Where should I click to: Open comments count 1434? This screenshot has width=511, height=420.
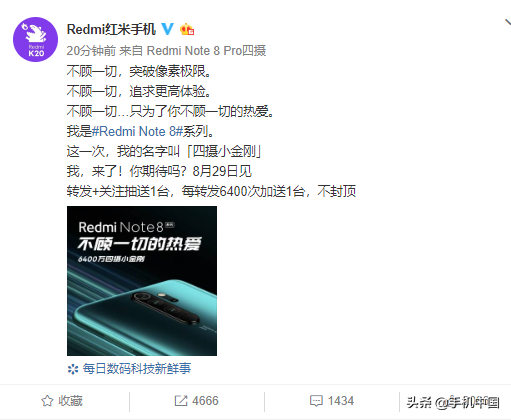tap(341, 401)
